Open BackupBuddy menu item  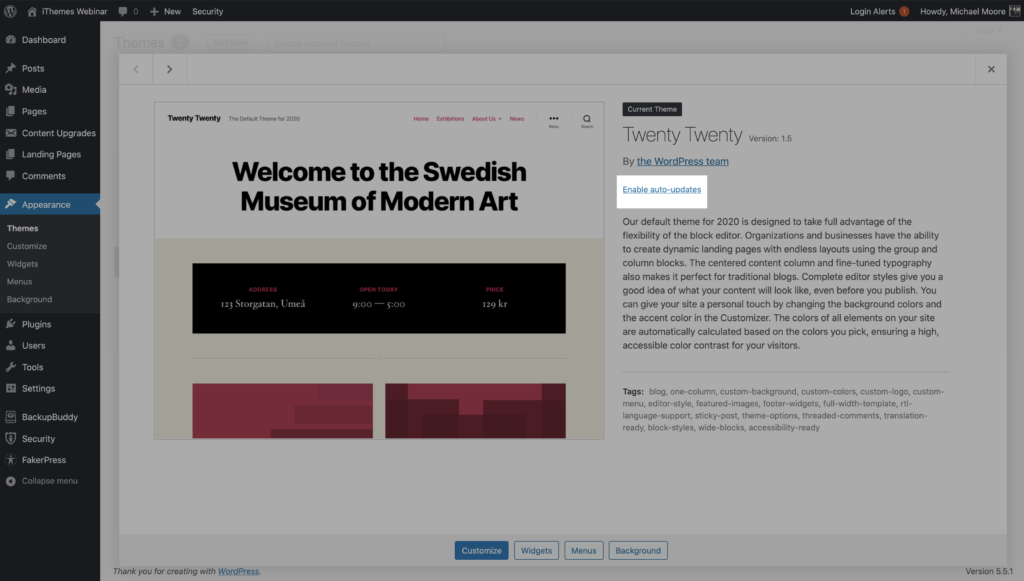[x=50, y=416]
